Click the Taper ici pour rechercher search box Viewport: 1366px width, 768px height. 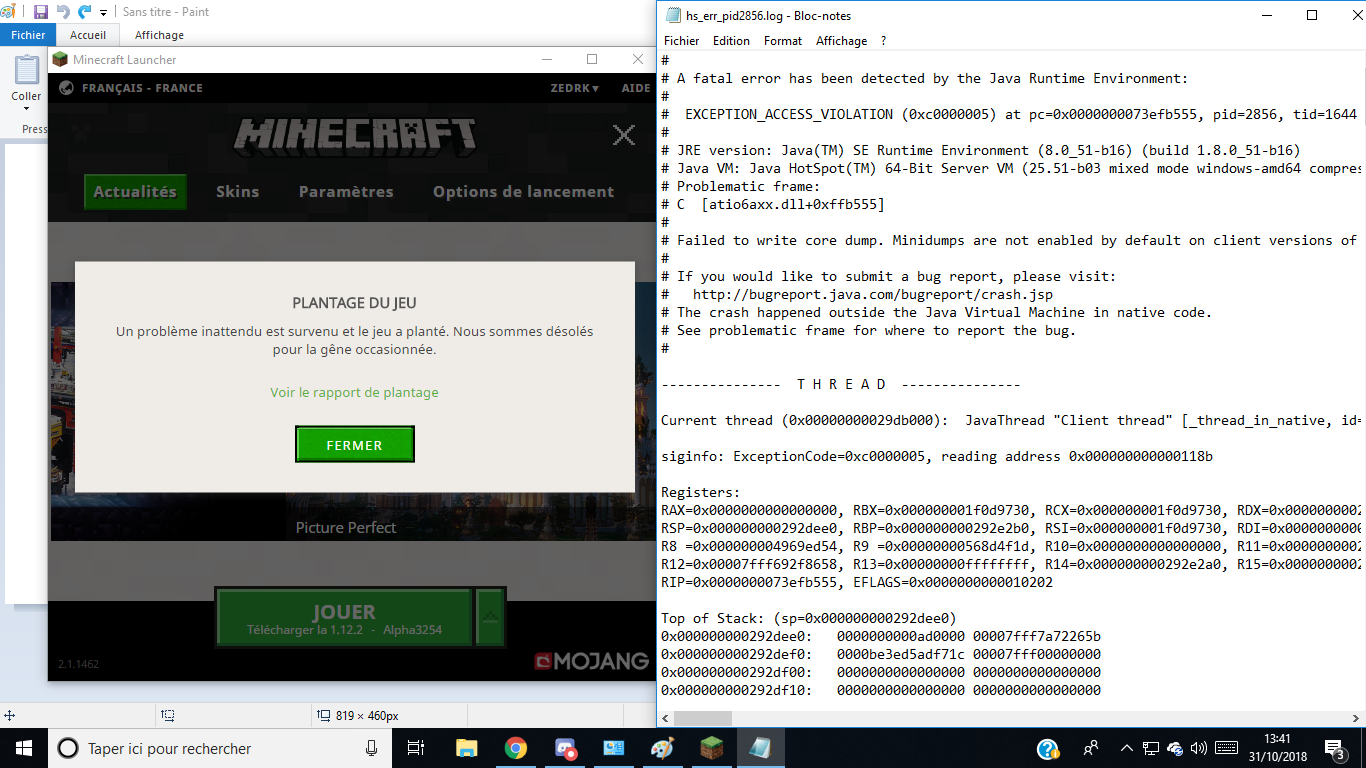(220, 748)
